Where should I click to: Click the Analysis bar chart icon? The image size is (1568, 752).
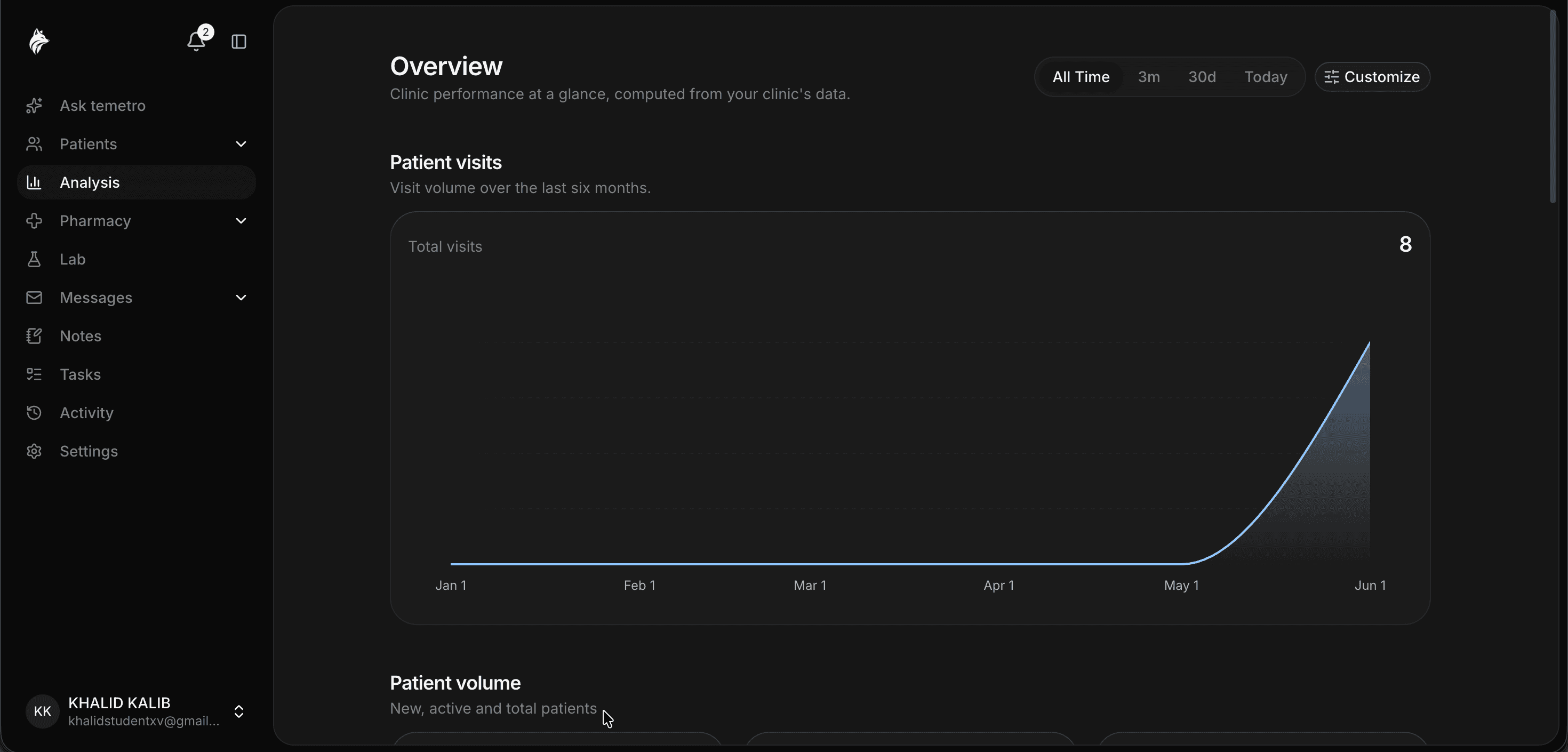(x=34, y=182)
